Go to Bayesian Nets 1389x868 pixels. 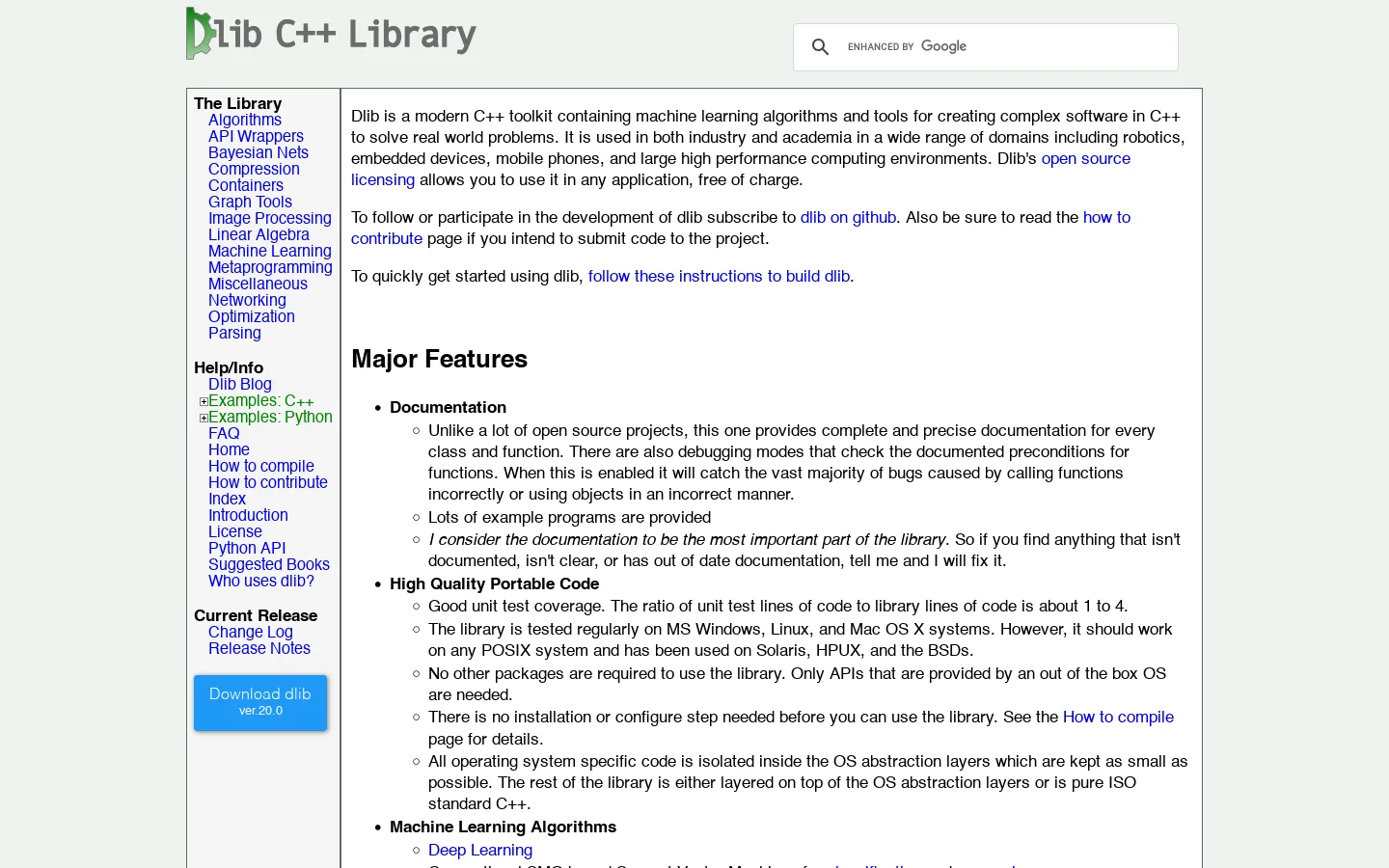tap(259, 152)
